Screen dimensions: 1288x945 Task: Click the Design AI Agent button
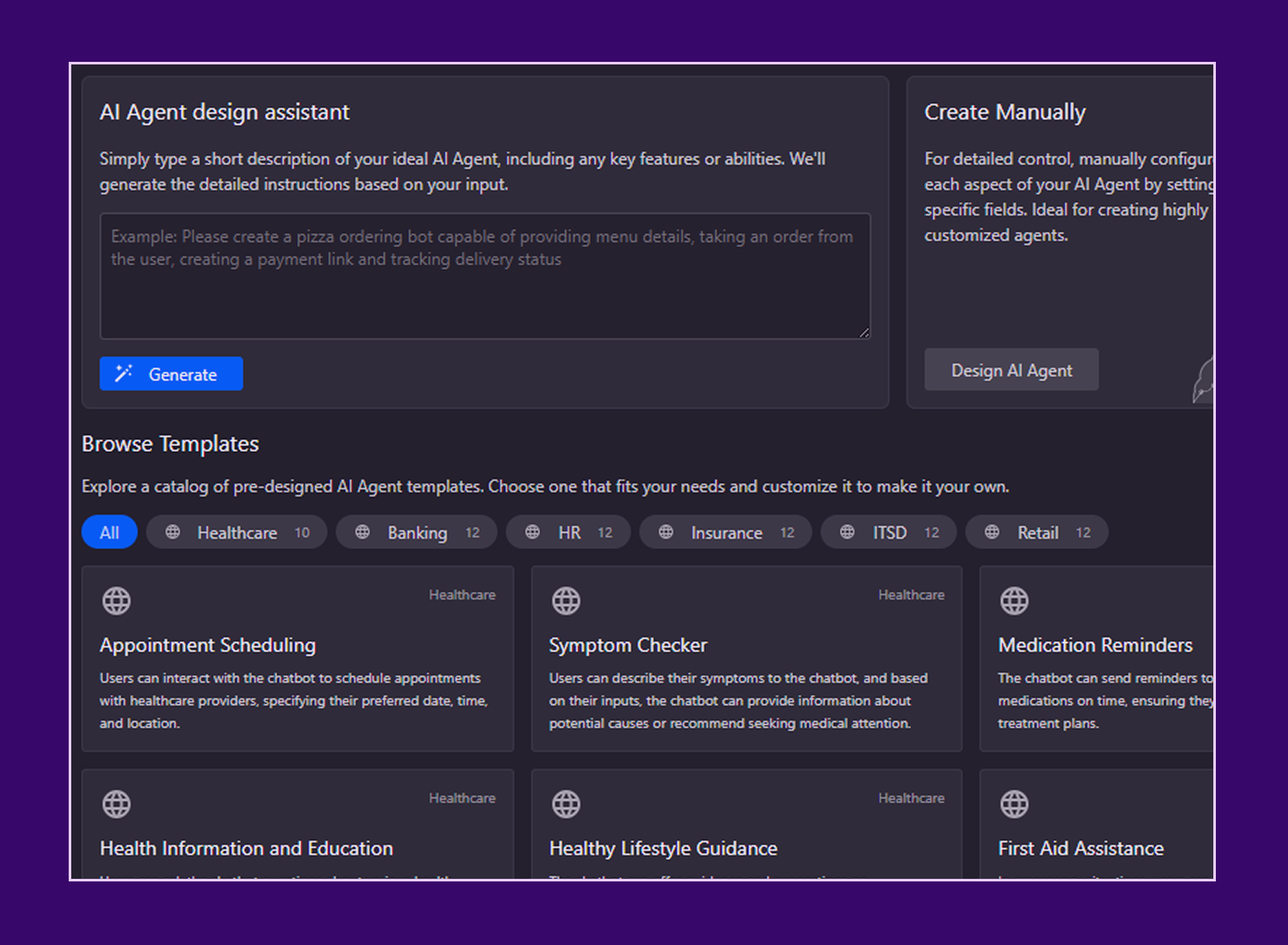point(1011,370)
